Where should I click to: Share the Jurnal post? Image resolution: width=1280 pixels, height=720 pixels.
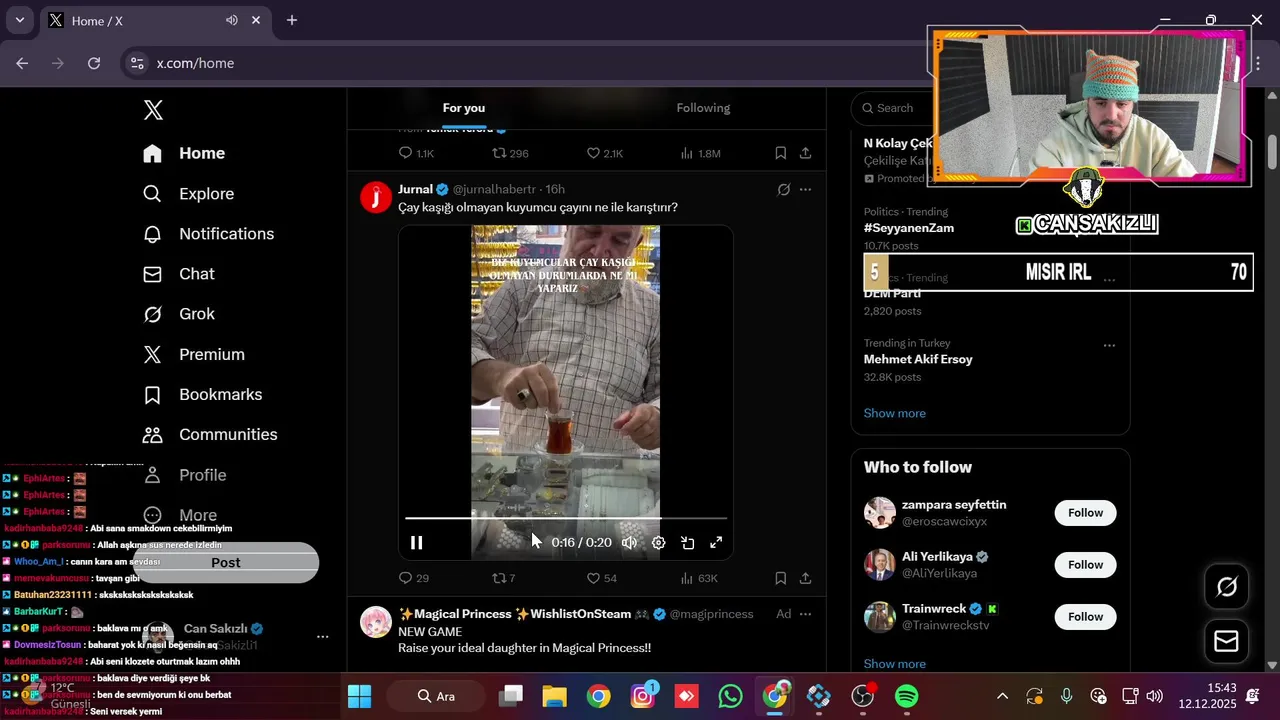[805, 578]
